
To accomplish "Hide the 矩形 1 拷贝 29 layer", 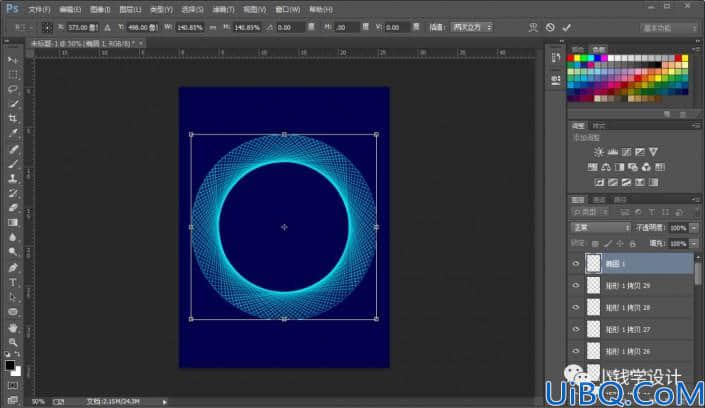I will coord(576,286).
